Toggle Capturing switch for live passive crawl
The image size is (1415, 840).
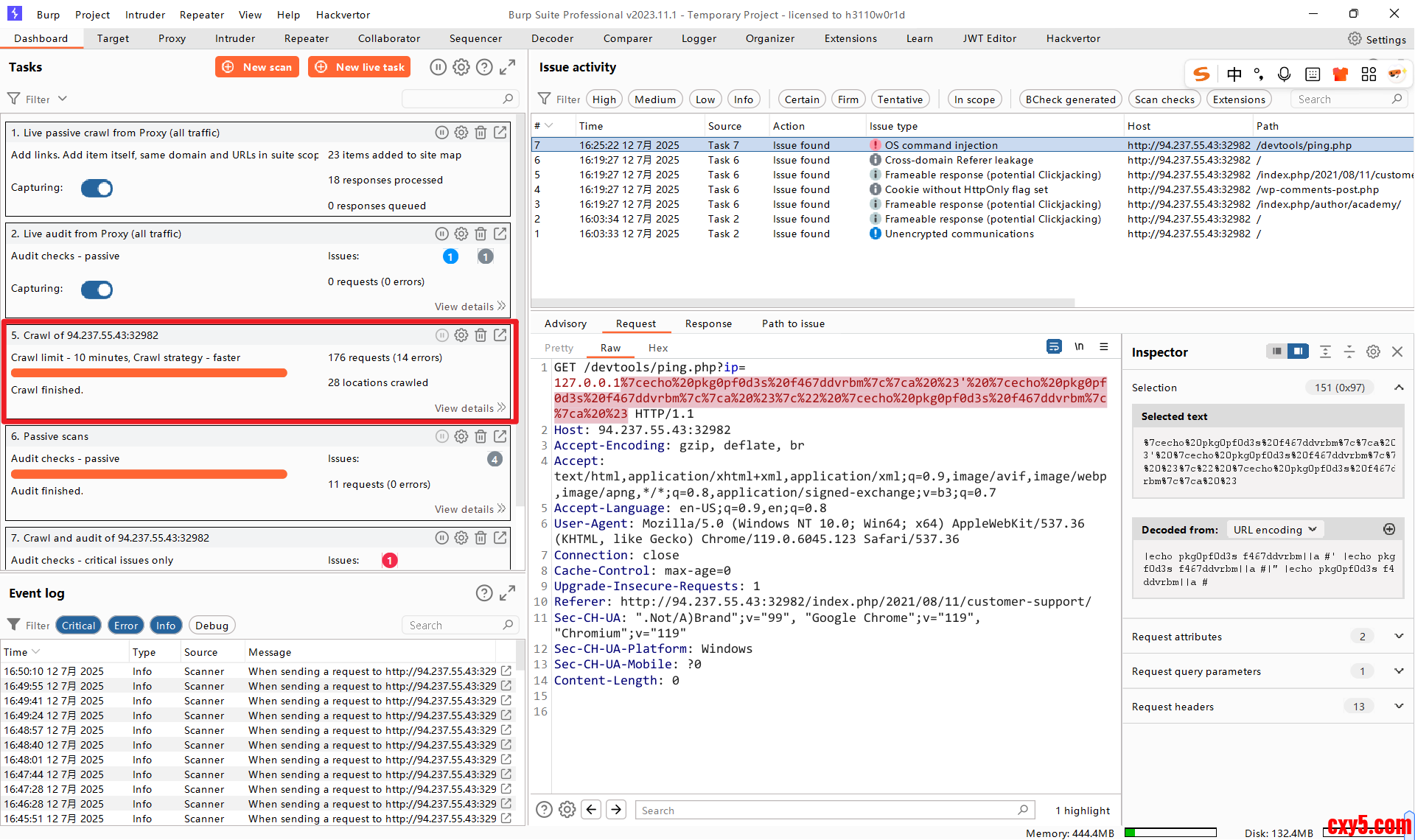point(97,189)
